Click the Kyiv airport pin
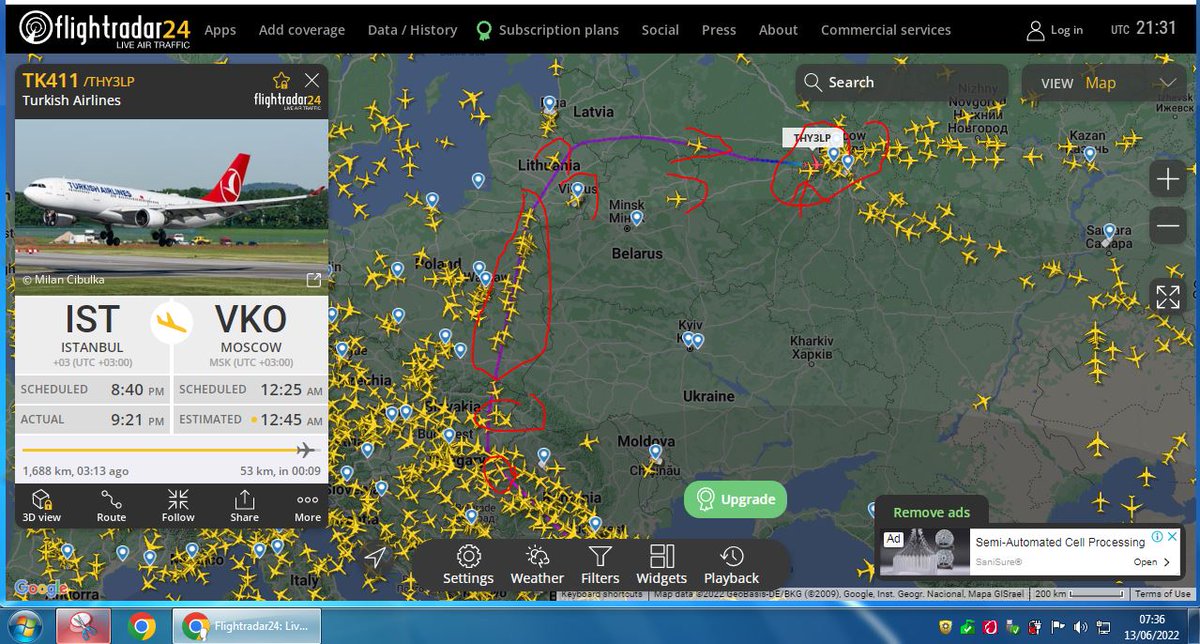1200x644 pixels. point(692,338)
